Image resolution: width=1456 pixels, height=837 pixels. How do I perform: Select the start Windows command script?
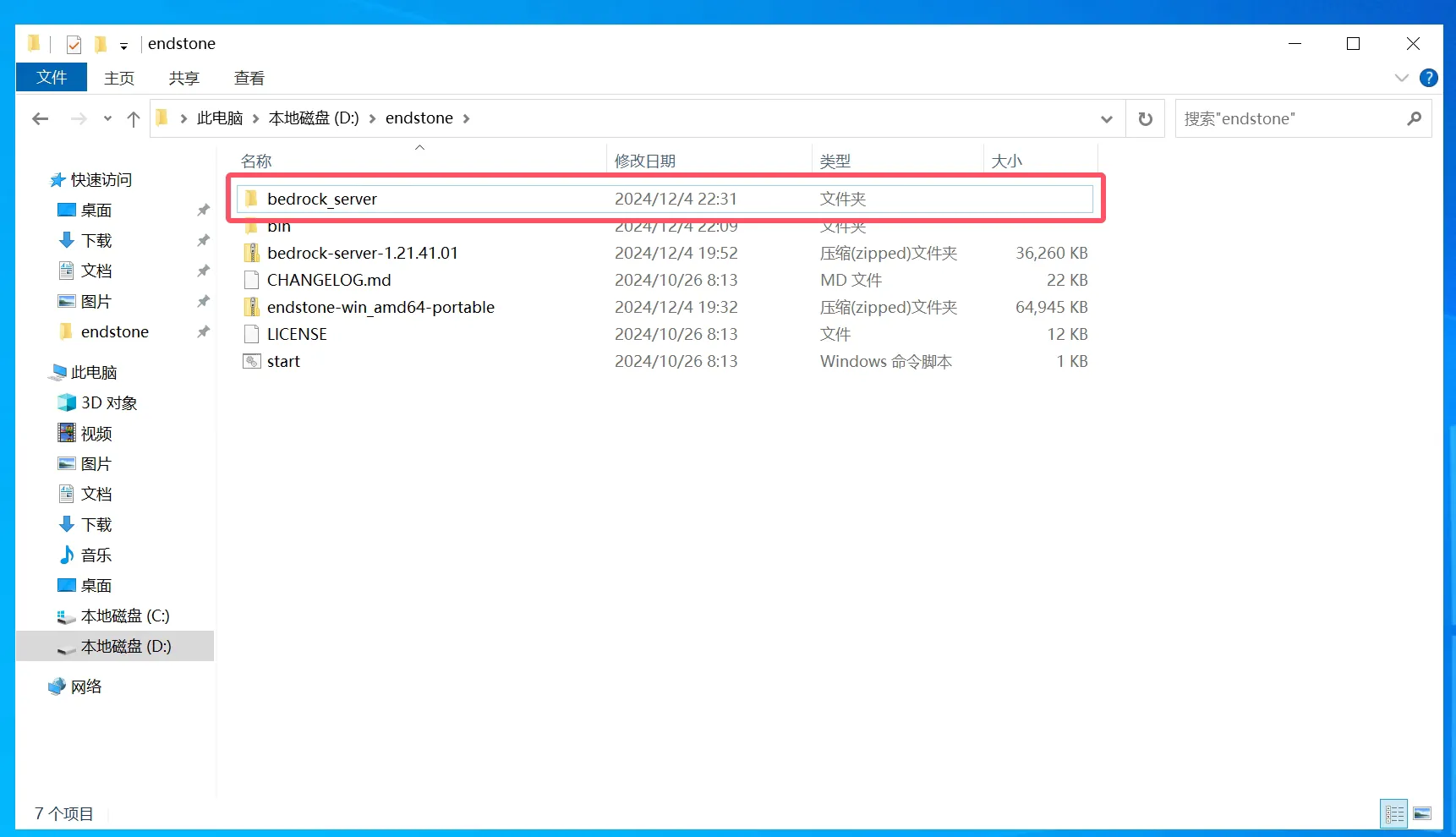[283, 361]
